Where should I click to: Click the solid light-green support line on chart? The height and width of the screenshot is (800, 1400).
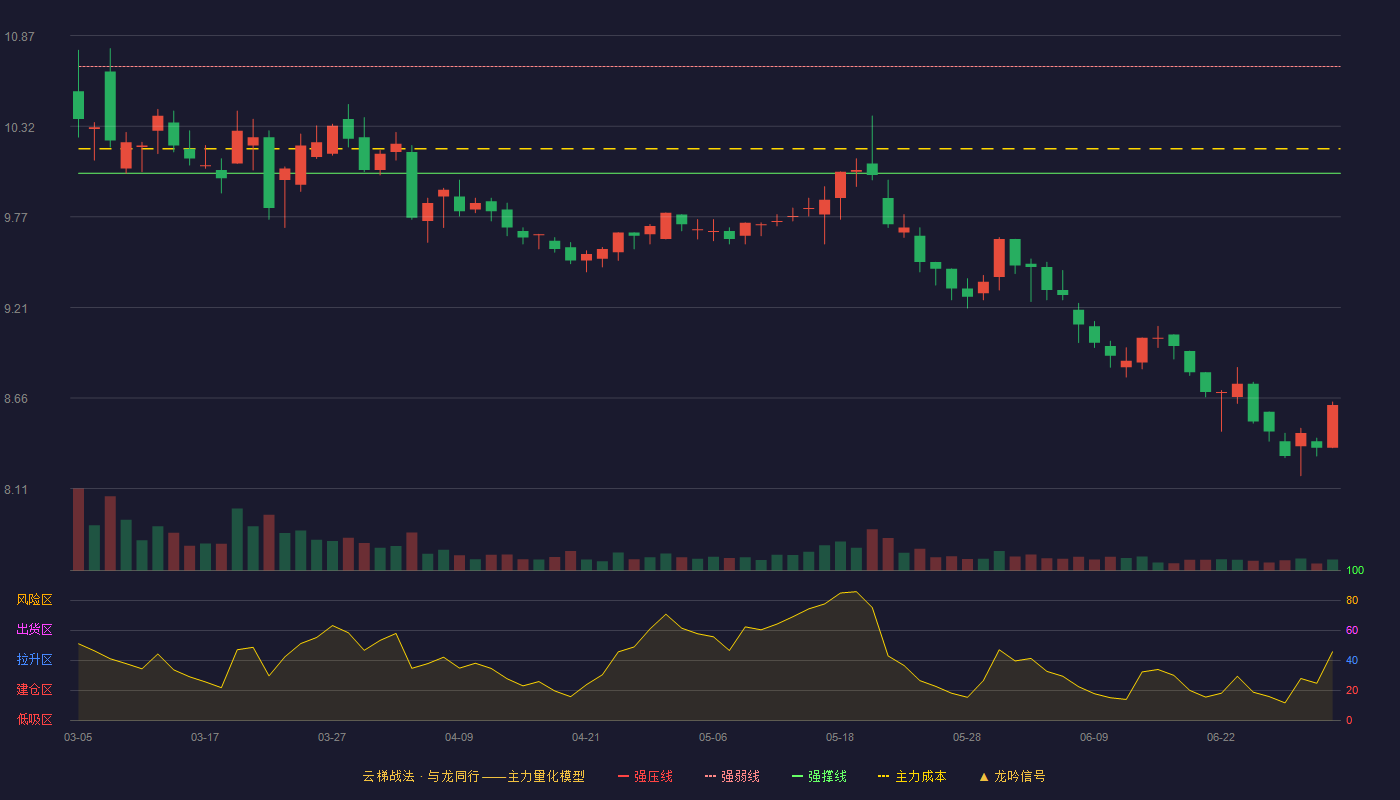tap(710, 173)
